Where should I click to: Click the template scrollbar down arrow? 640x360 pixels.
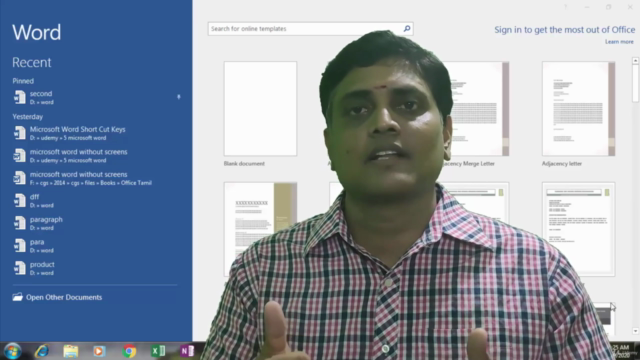(636, 331)
